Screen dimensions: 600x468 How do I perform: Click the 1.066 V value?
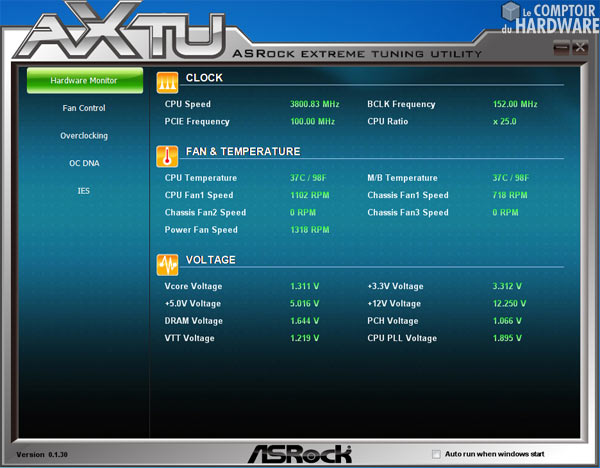[507, 321]
